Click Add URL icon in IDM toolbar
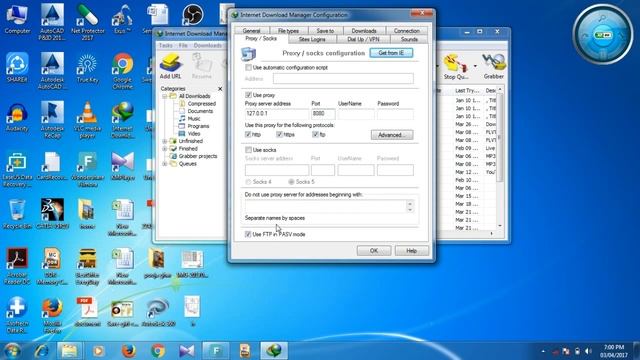This screenshot has height=360, width=640. (171, 66)
